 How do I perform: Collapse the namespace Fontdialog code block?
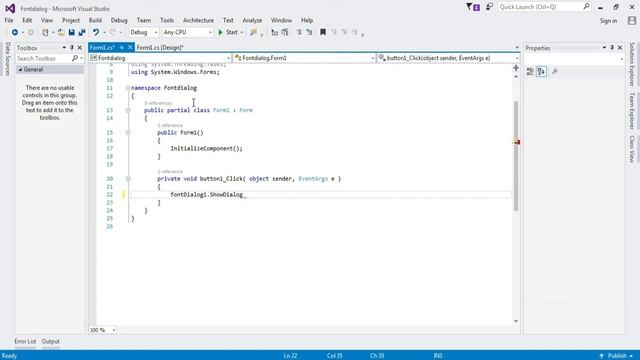pos(128,88)
